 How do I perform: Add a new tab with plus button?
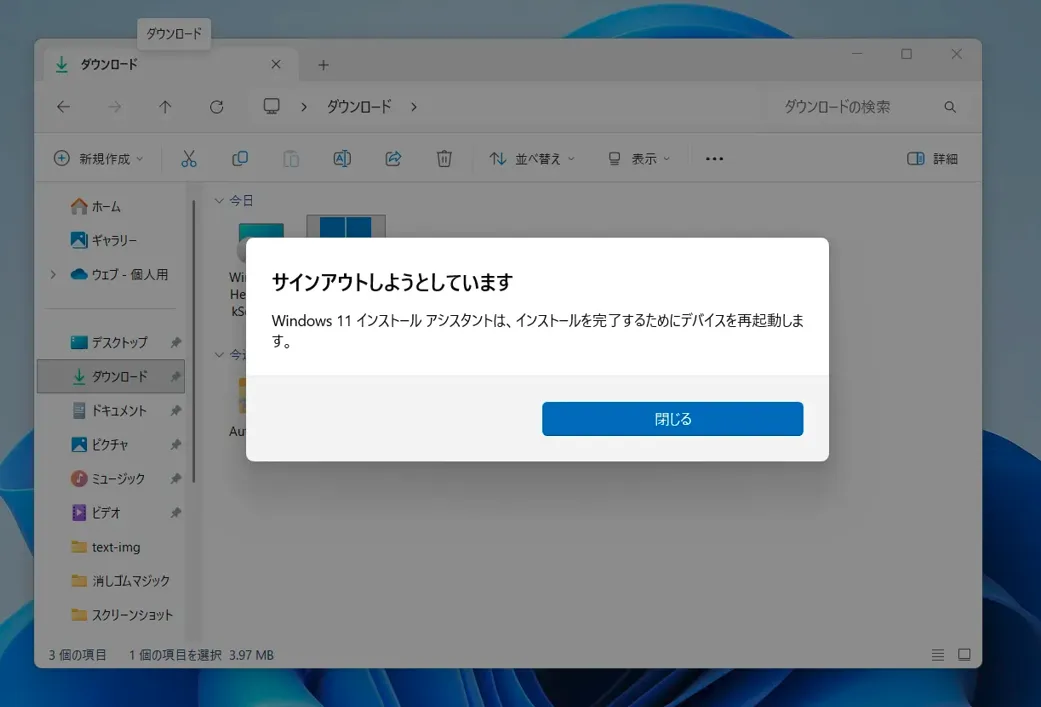tap(323, 65)
